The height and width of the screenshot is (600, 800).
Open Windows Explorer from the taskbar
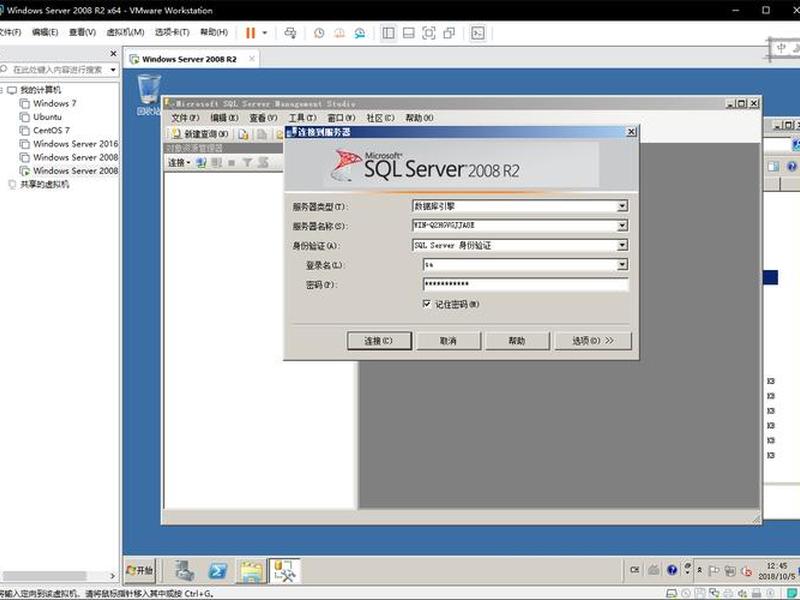click(x=251, y=571)
